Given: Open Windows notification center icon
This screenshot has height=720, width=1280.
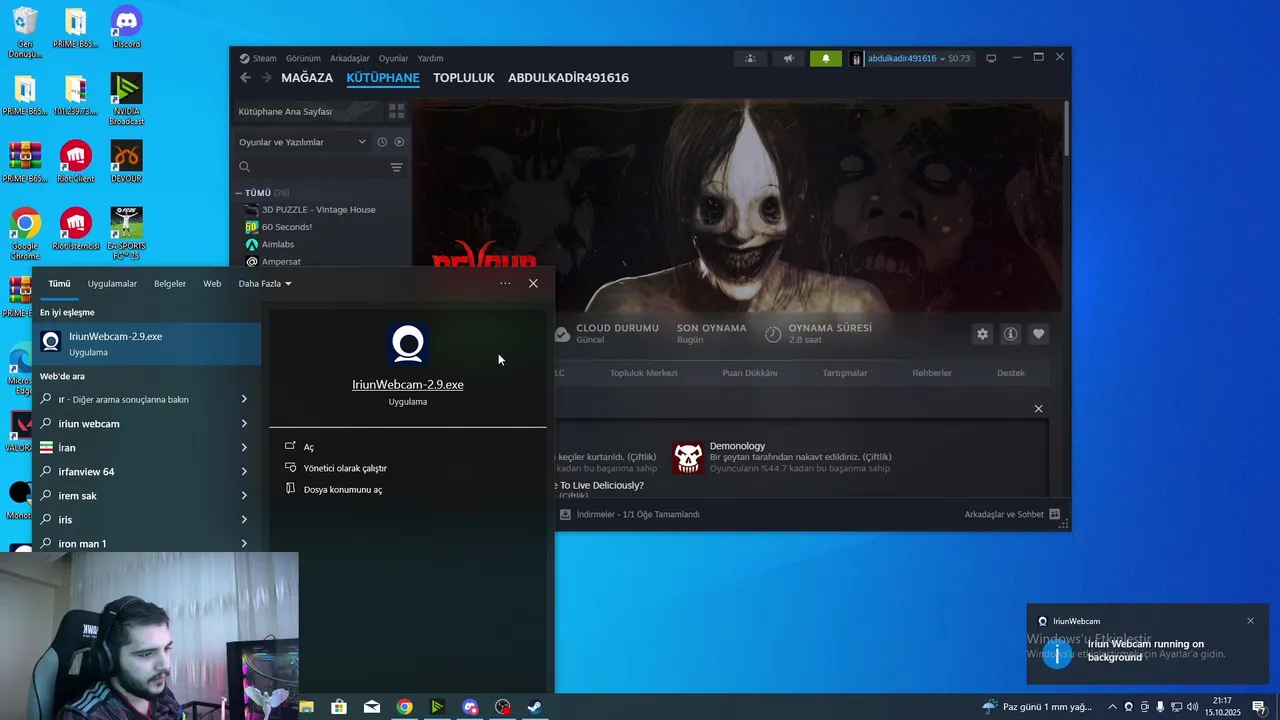Looking at the screenshot, I should coord(1259,707).
